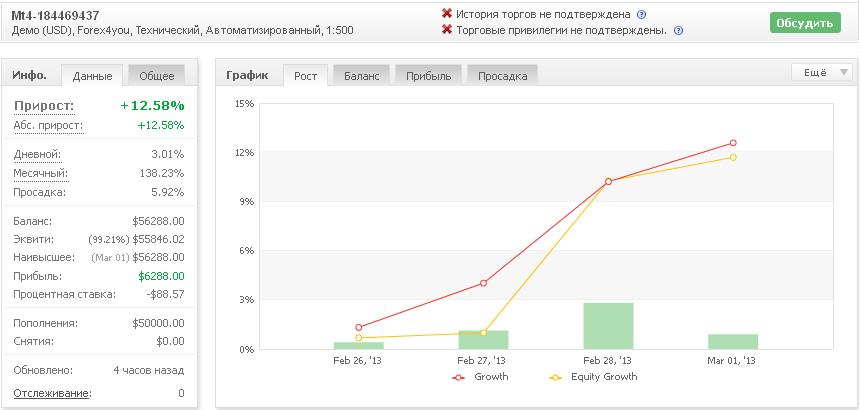Click the Месячный label link
The height and width of the screenshot is (410, 860).
tap(41, 173)
